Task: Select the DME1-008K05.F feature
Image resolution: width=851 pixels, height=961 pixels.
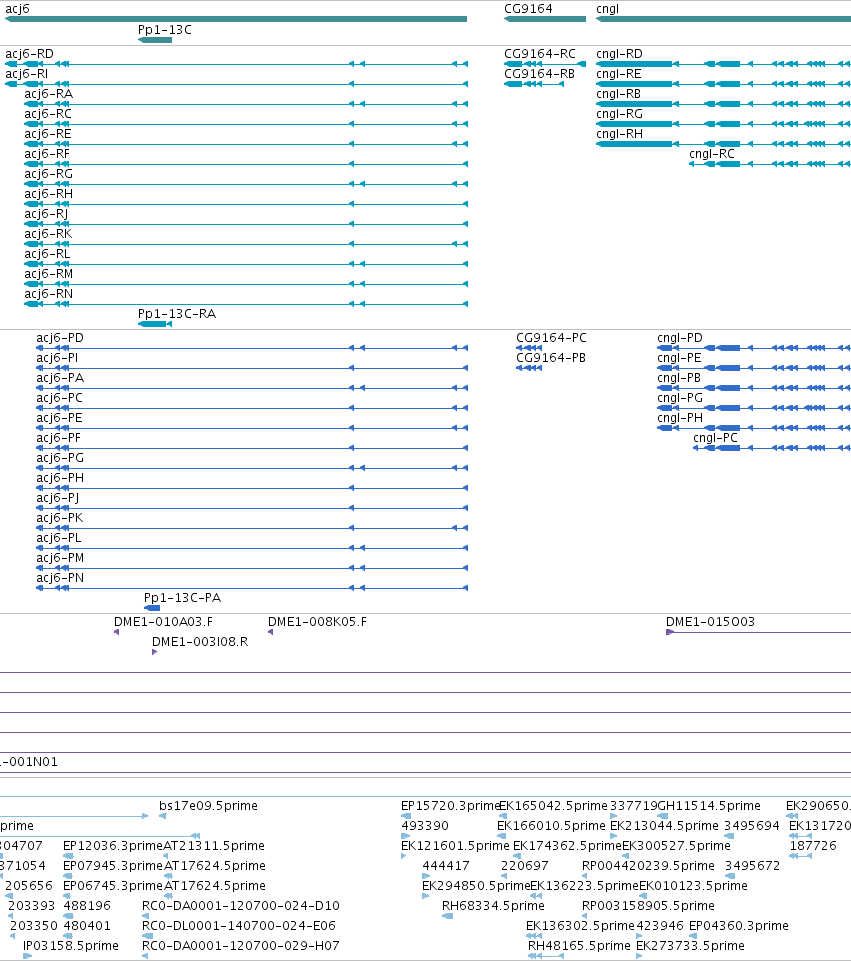Action: 317,622
